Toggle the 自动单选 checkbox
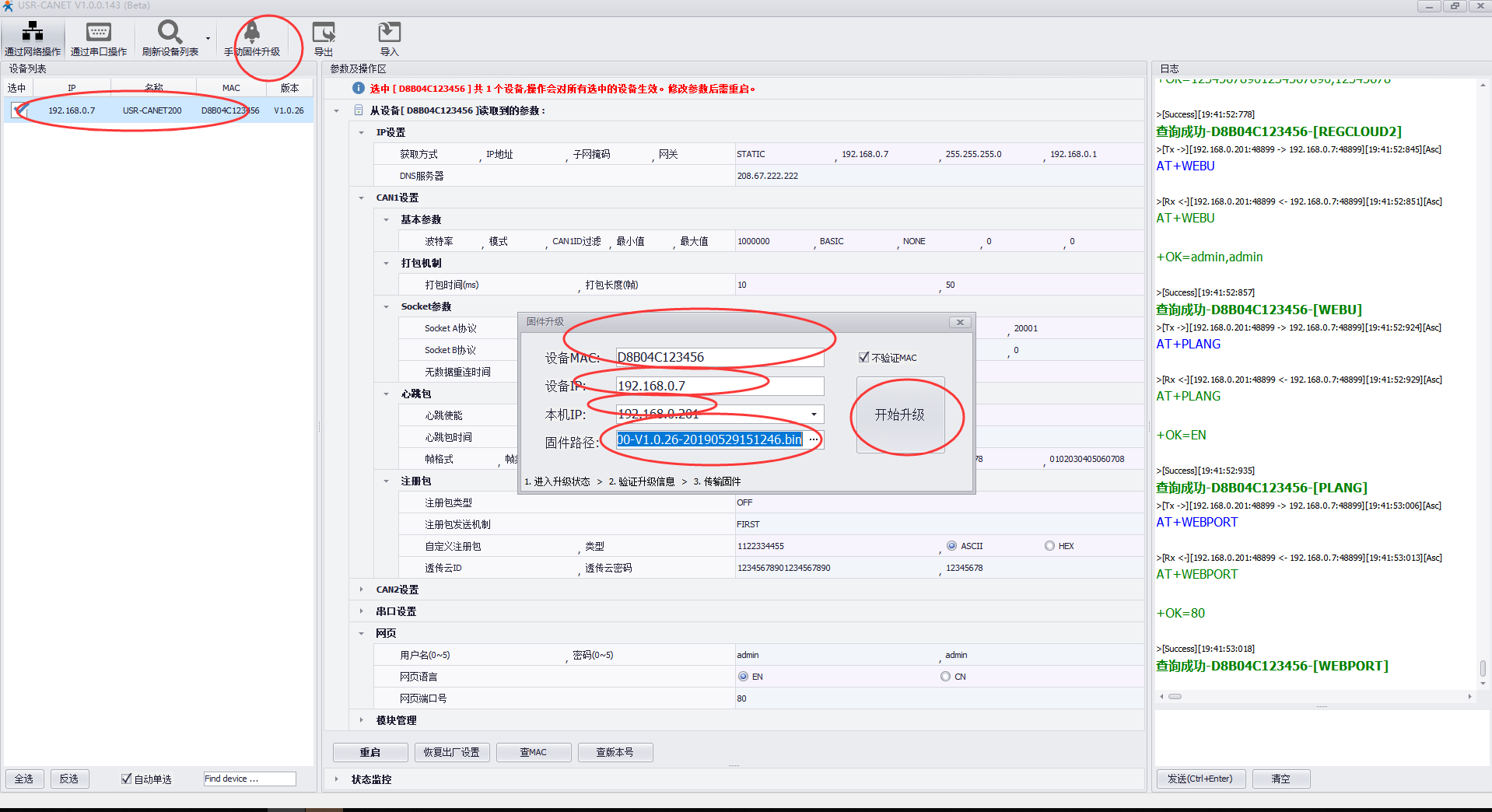The width and height of the screenshot is (1492, 812). point(127,779)
